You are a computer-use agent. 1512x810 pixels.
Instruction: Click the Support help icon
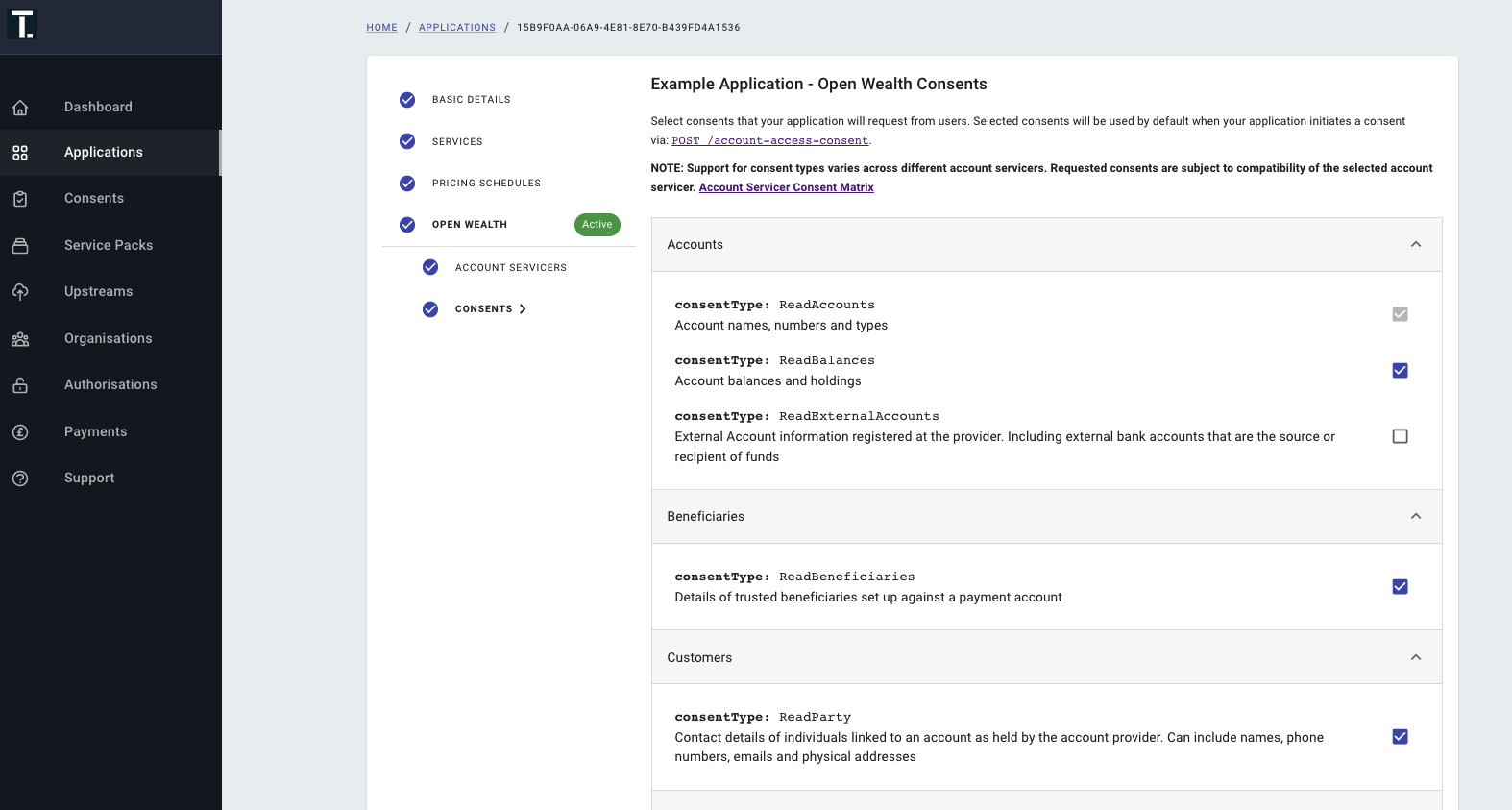tap(20, 479)
